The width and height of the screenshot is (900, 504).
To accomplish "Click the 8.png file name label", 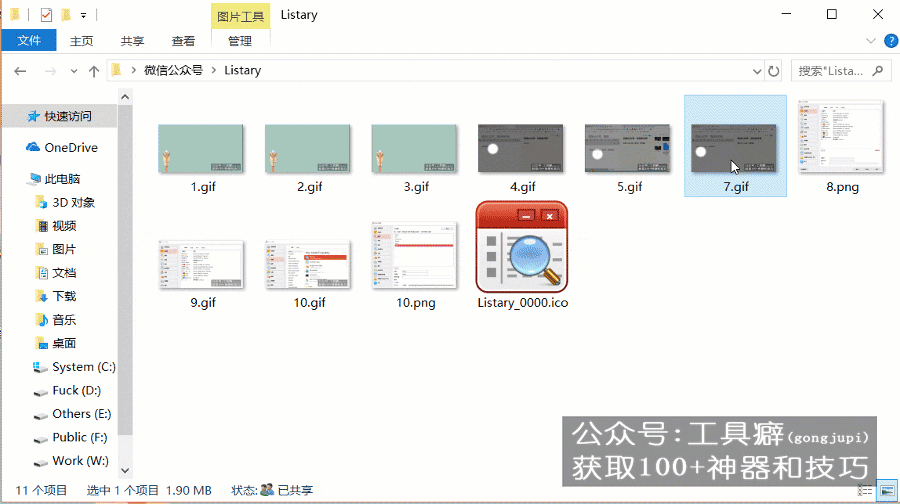I will pos(843,187).
